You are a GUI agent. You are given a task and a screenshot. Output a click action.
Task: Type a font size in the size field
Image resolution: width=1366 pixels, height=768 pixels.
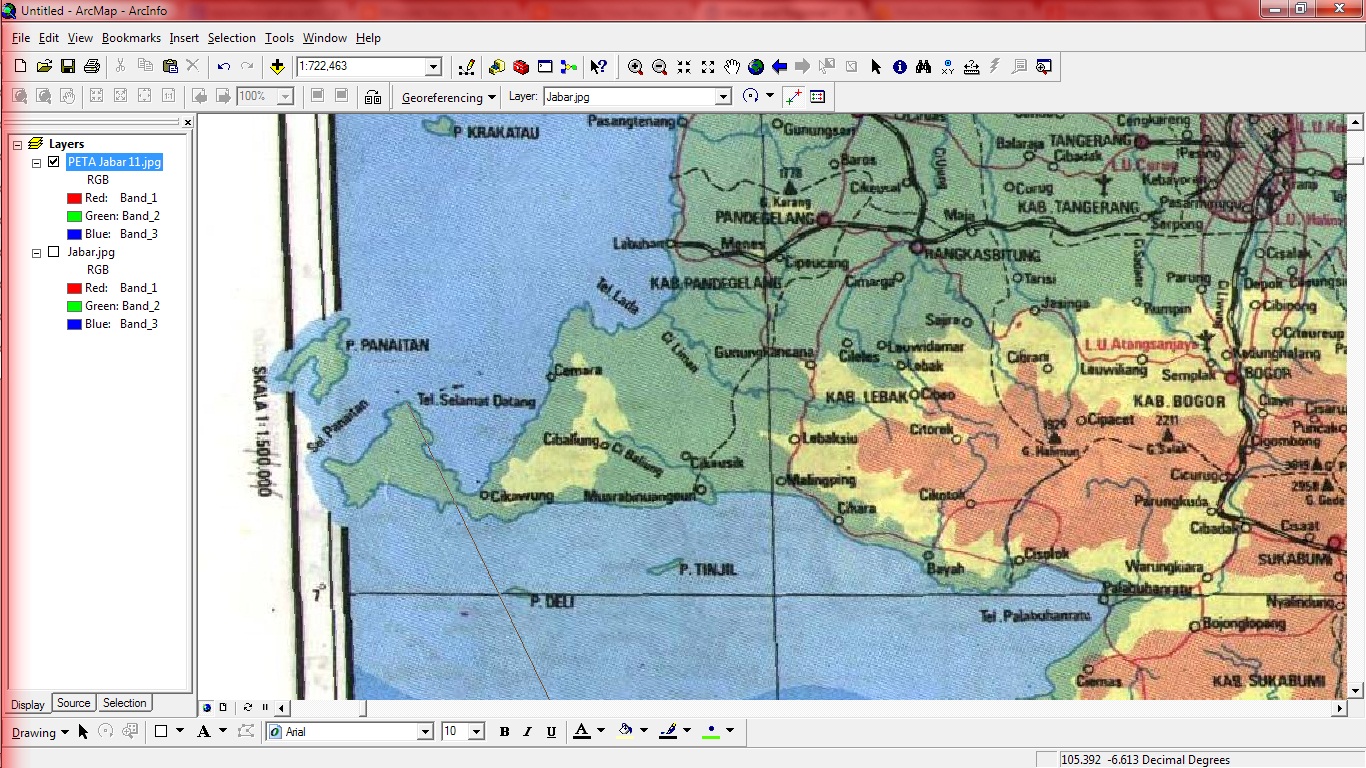point(455,731)
